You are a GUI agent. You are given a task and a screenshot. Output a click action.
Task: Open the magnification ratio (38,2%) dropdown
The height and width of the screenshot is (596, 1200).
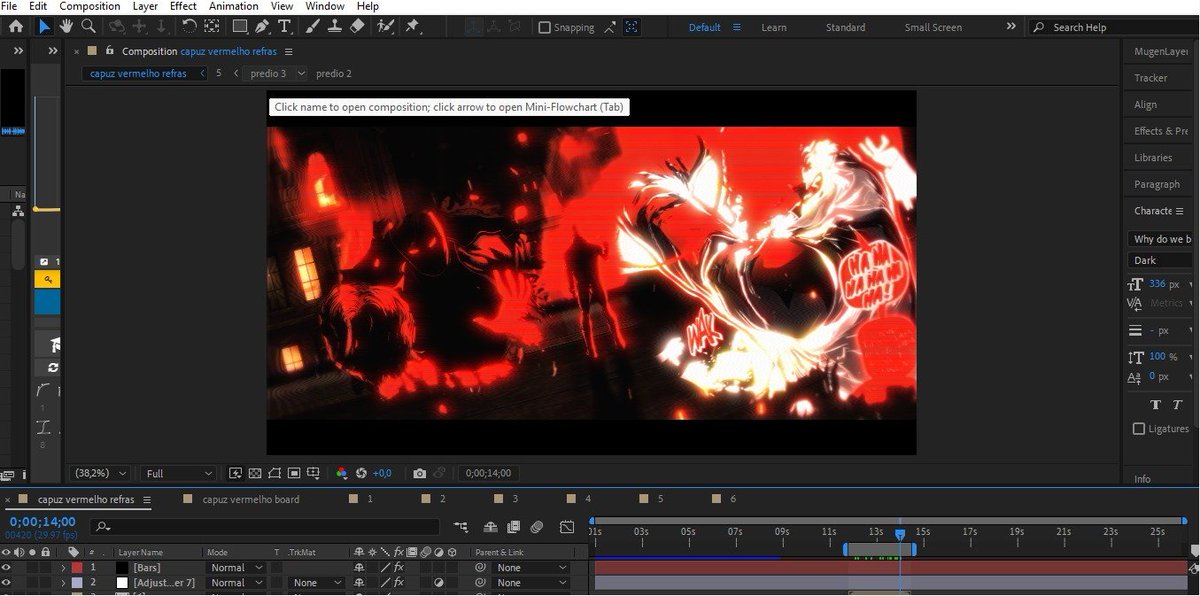click(x=101, y=473)
